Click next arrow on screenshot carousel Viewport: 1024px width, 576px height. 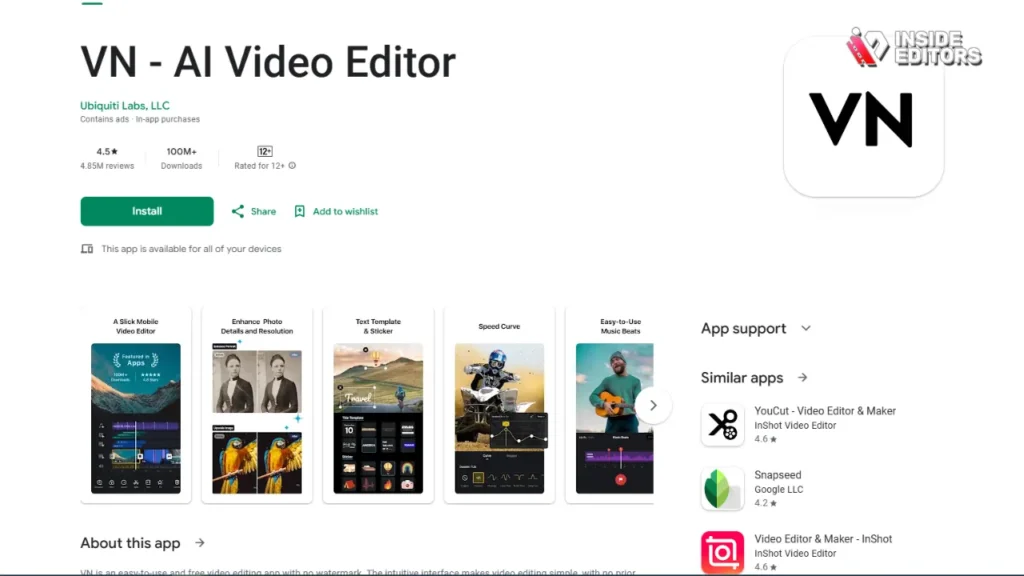click(652, 406)
